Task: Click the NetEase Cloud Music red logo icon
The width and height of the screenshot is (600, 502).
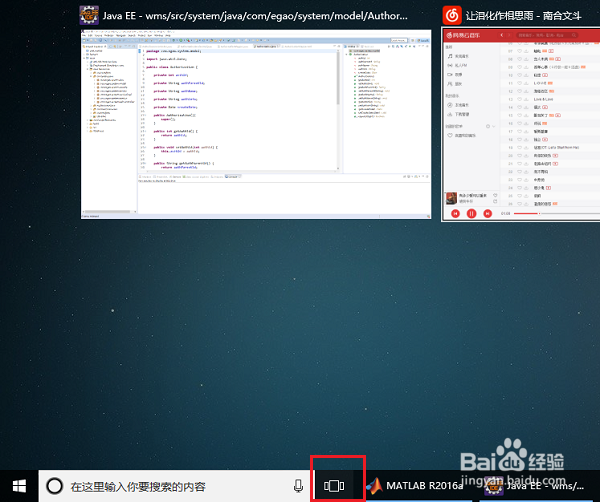Action: coord(452,15)
